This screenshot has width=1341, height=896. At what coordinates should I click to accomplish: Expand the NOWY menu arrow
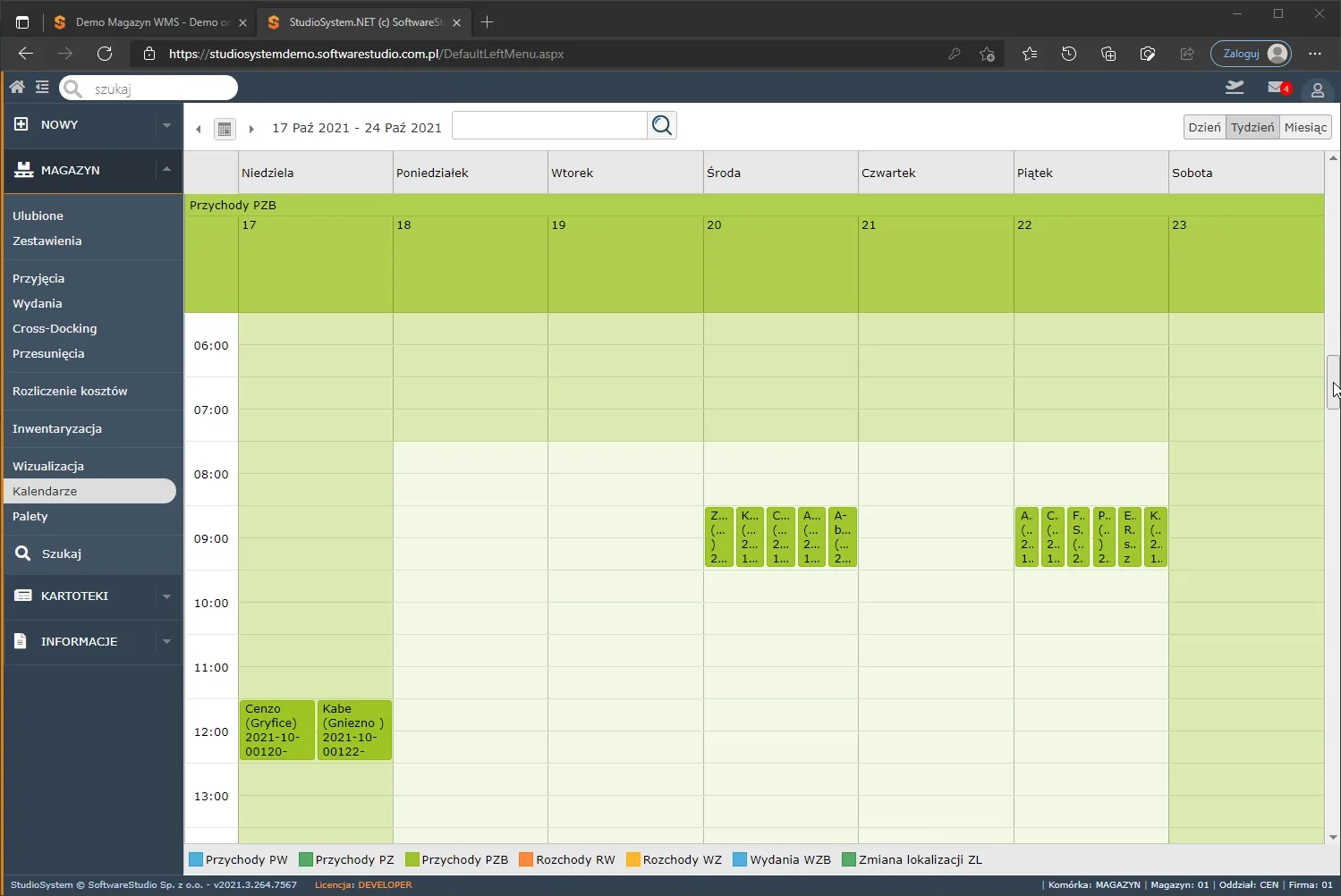point(166,125)
